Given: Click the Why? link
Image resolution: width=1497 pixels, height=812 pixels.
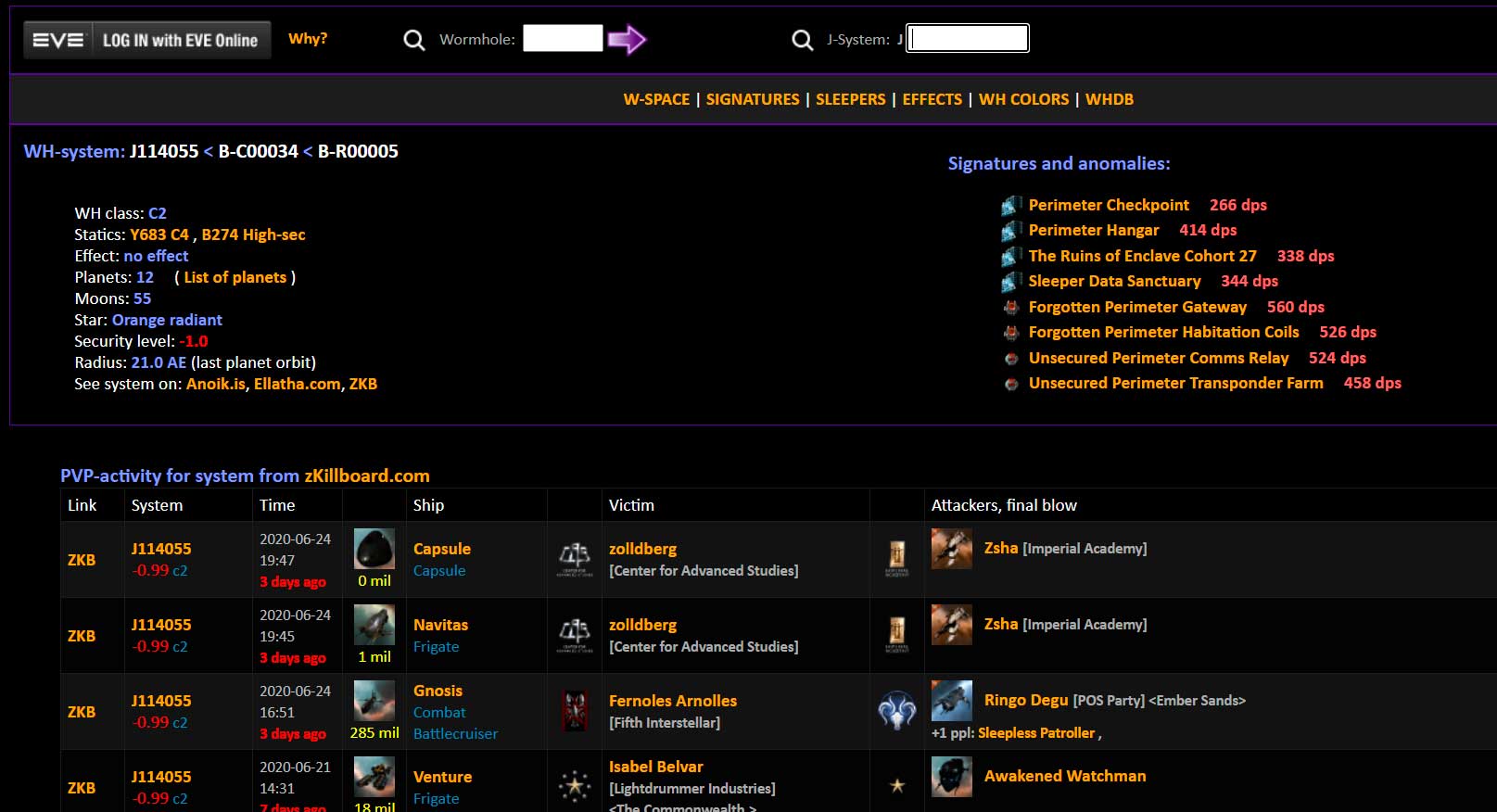Looking at the screenshot, I should pyautogui.click(x=308, y=39).
